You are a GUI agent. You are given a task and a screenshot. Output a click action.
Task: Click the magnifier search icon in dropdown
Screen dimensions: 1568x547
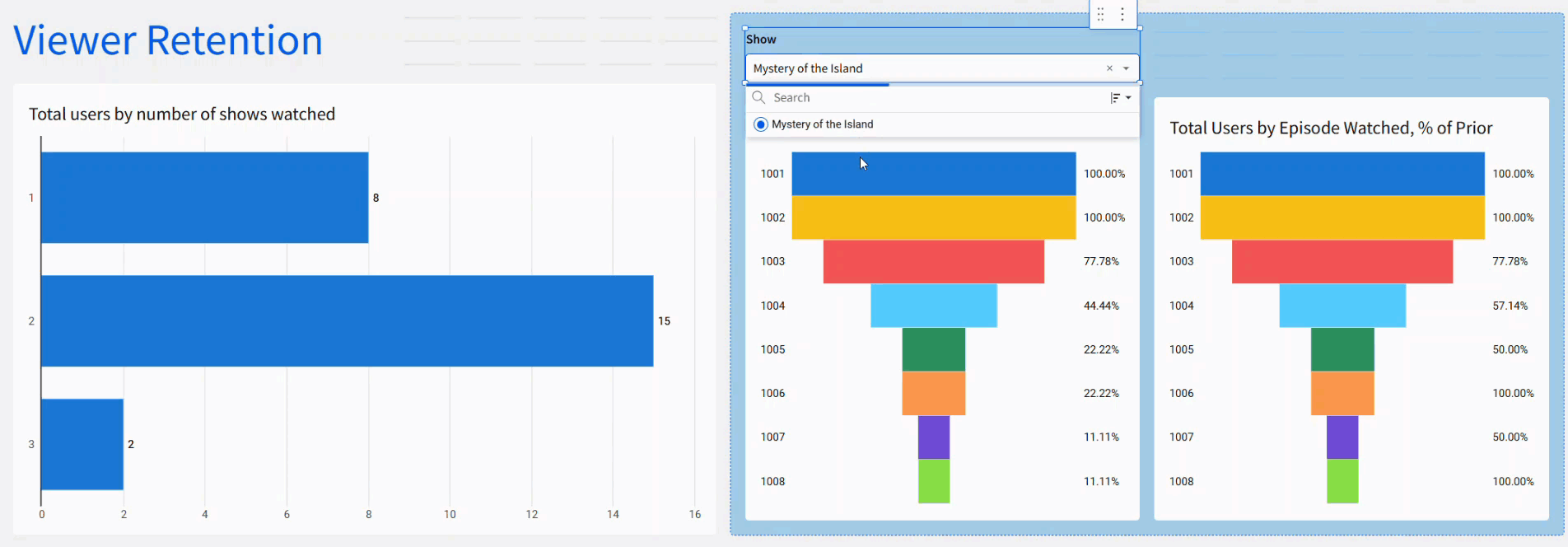(x=758, y=98)
